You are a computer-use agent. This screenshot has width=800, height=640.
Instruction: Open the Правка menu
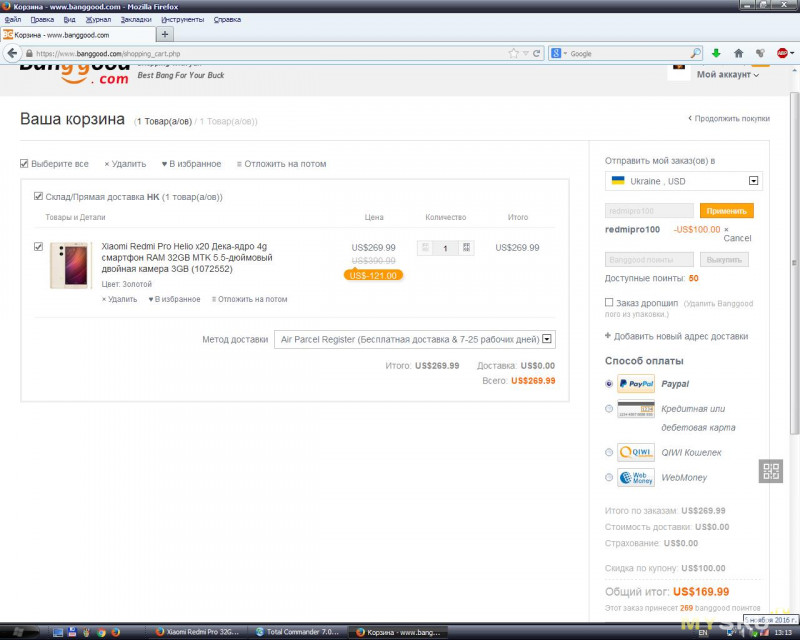click(42, 19)
